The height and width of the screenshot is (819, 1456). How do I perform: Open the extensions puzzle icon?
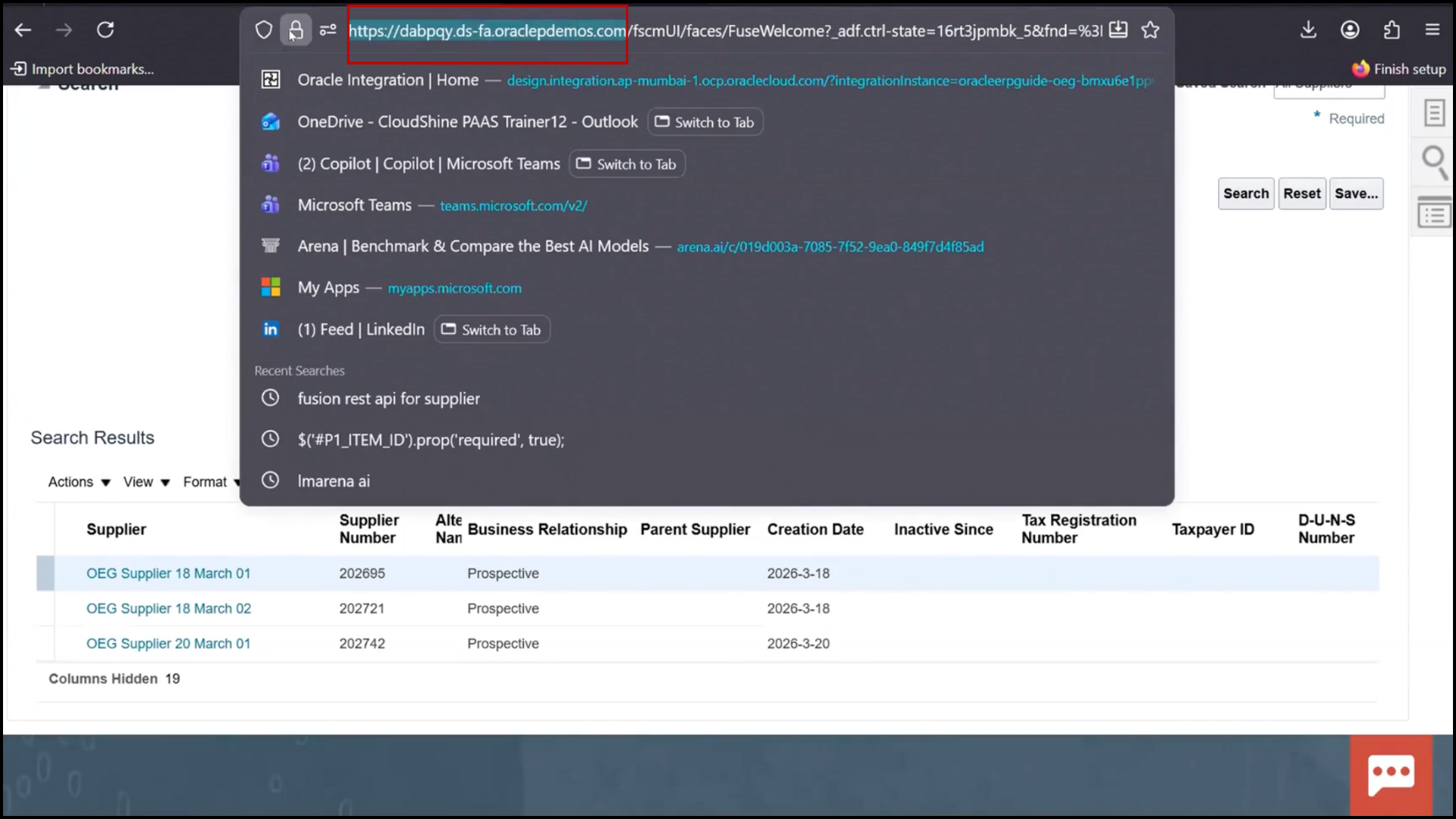pyautogui.click(x=1392, y=30)
